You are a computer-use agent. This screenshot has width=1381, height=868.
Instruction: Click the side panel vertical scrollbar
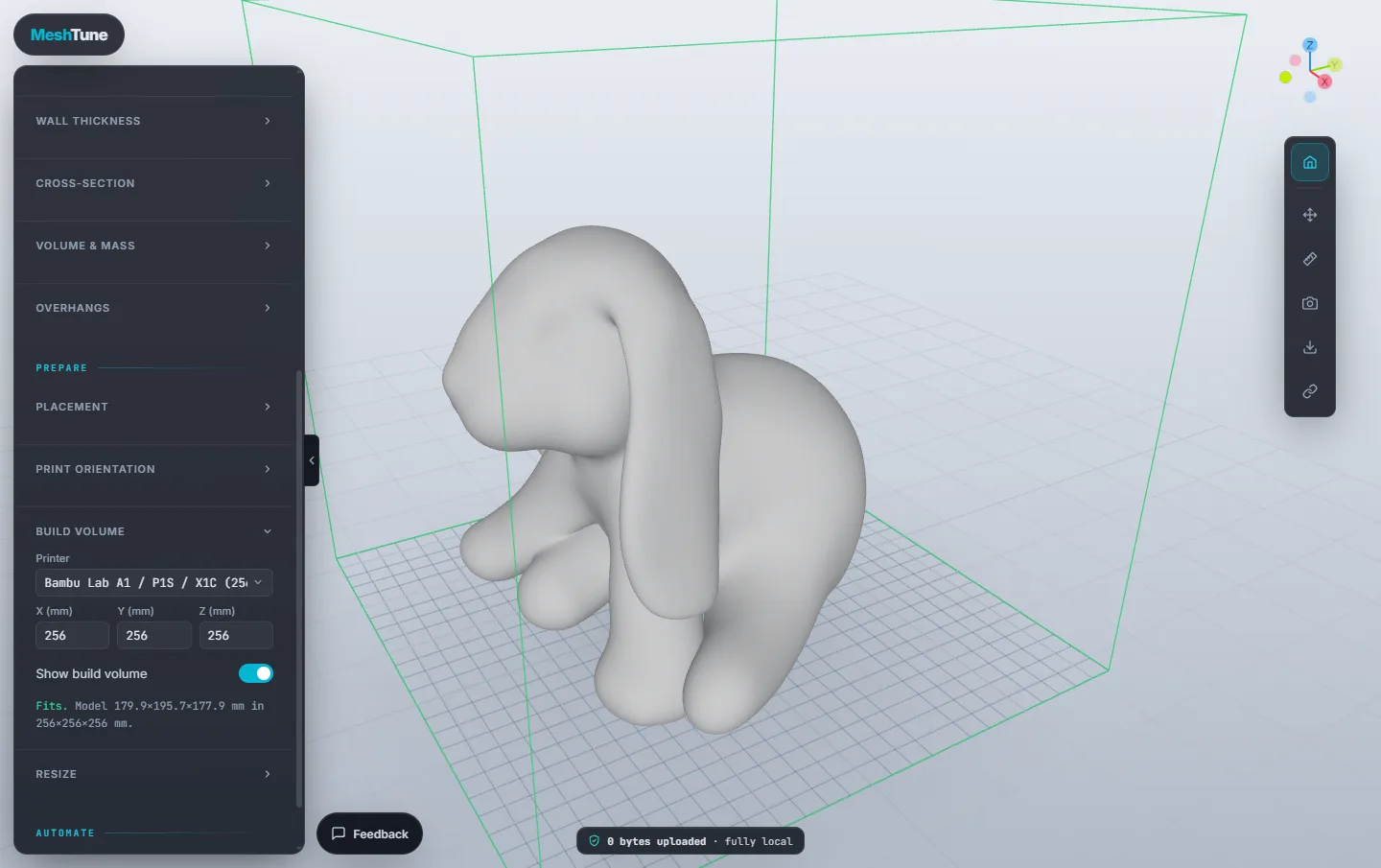click(299, 588)
